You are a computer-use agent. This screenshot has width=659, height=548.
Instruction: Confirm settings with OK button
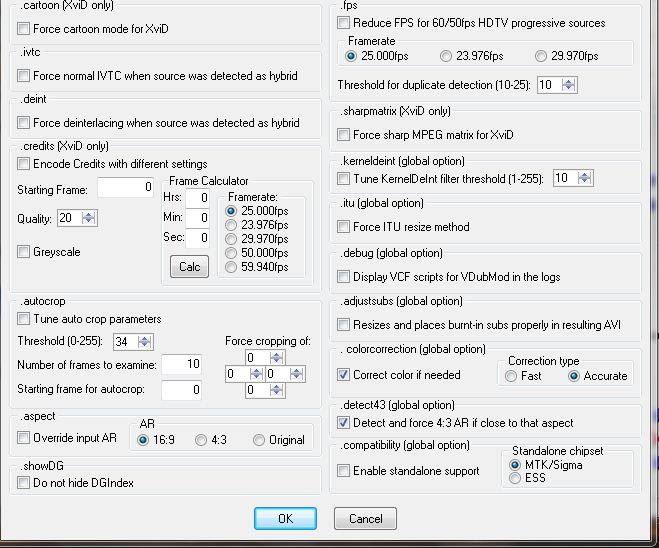coord(285,518)
